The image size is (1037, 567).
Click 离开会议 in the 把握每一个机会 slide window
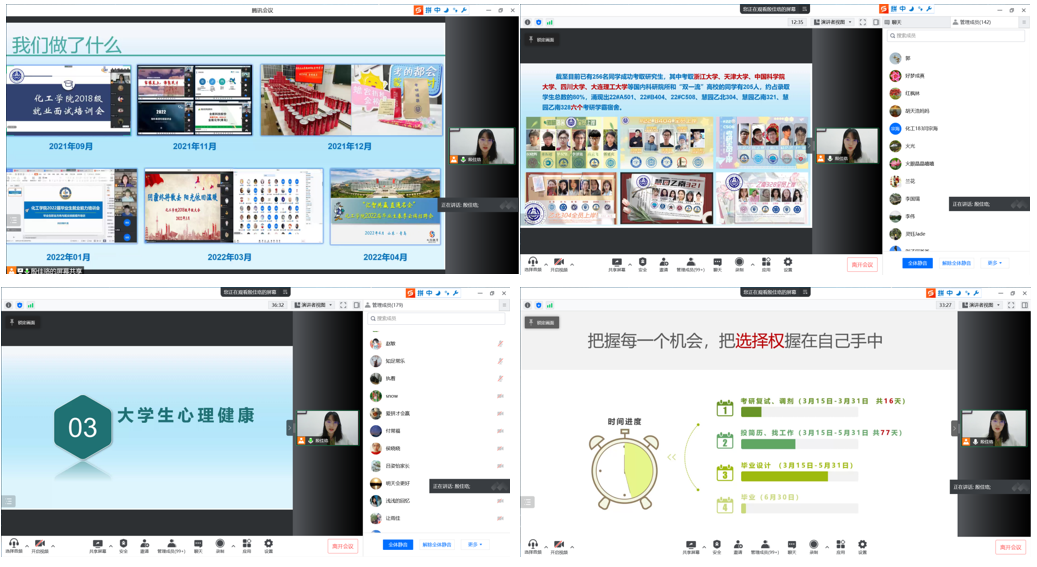tap(1010, 547)
